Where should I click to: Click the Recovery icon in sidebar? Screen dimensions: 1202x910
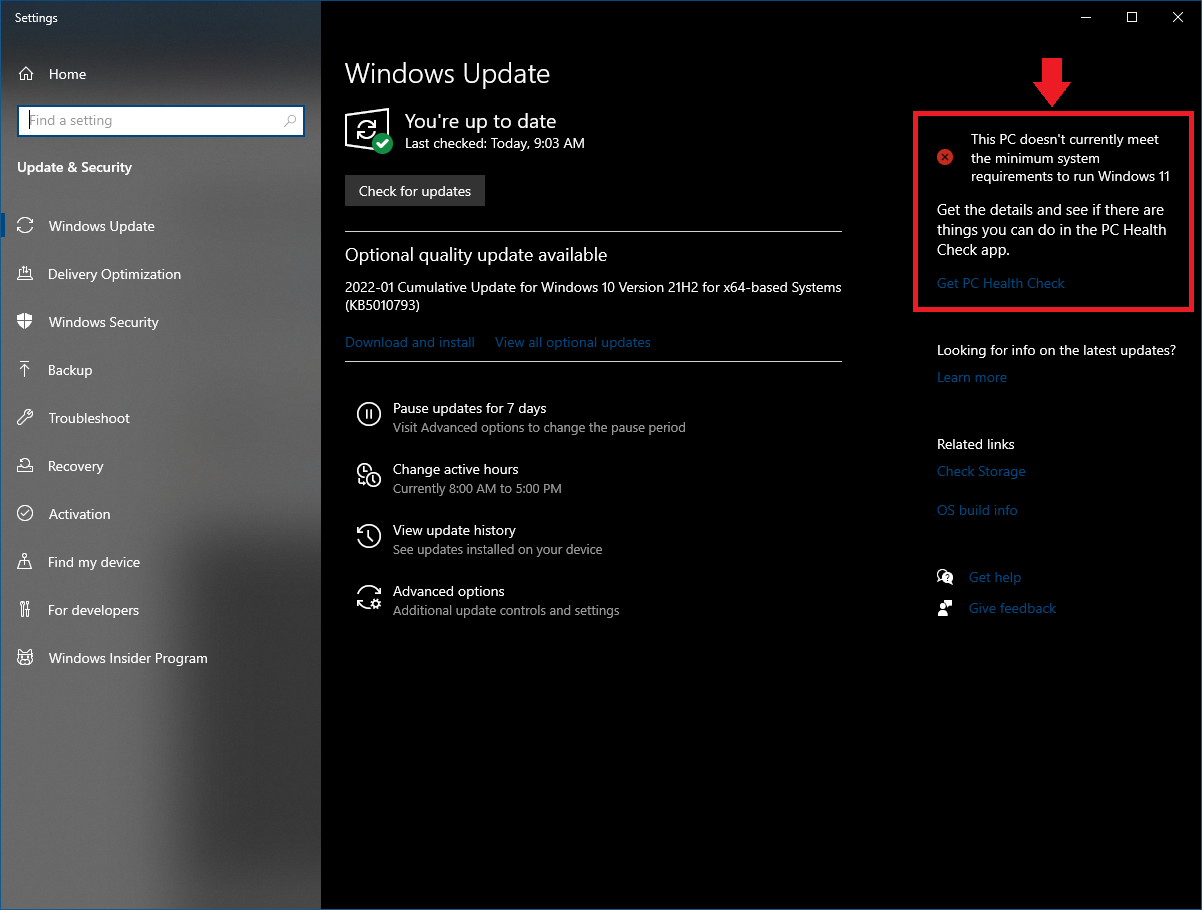(26, 466)
